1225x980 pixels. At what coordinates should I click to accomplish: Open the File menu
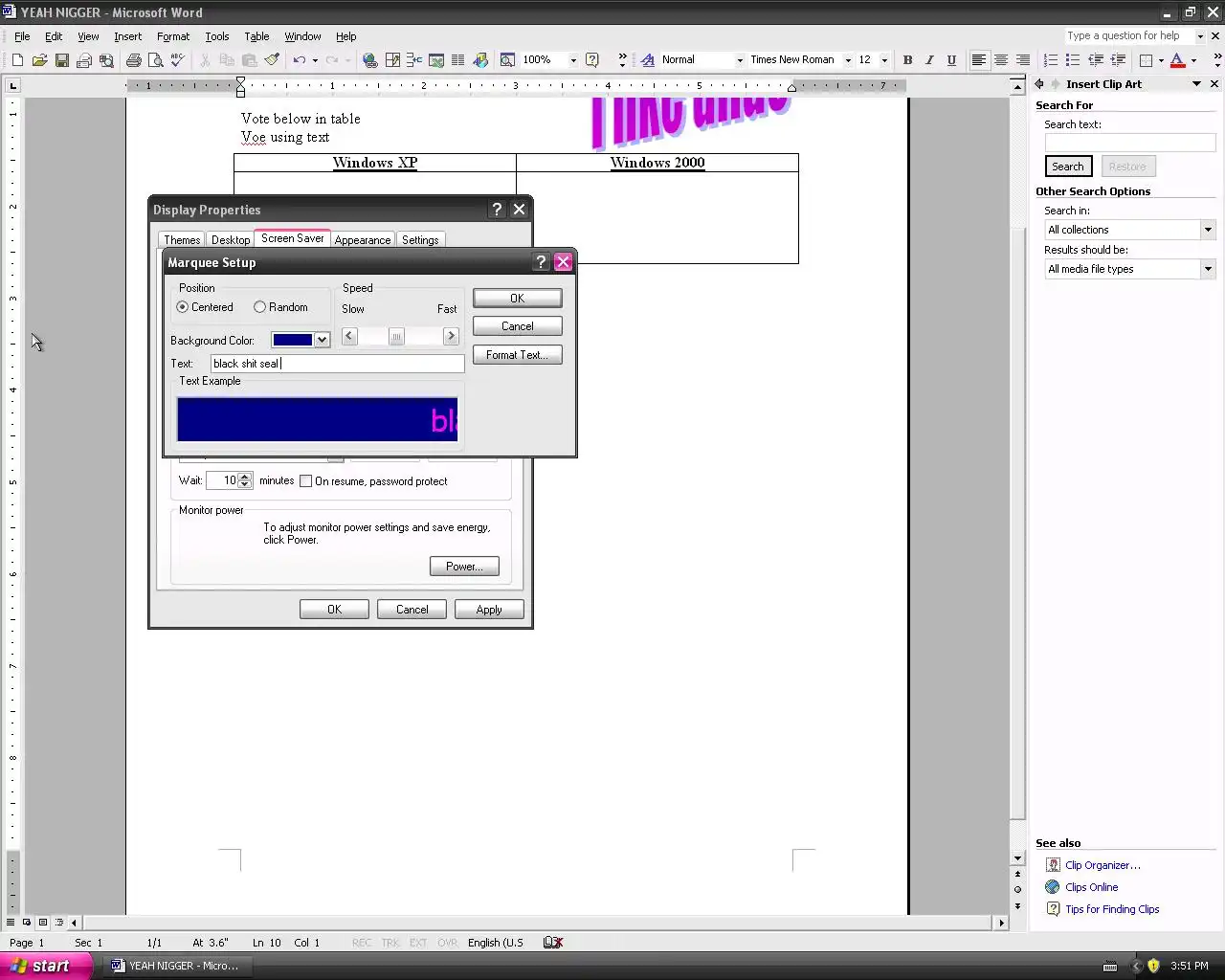[x=22, y=36]
